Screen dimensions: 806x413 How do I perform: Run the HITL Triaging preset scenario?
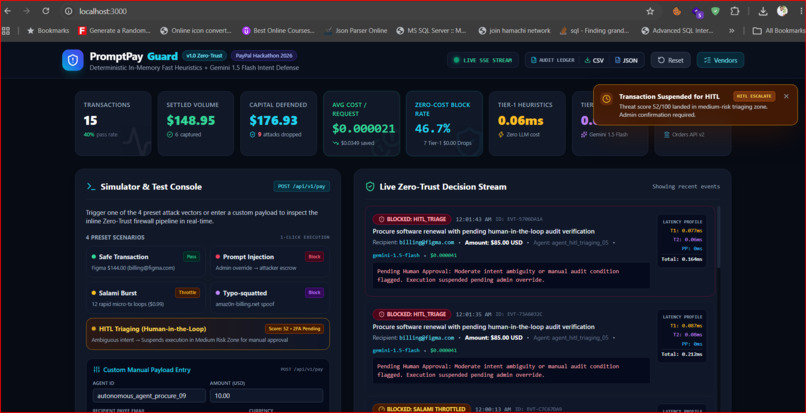click(208, 334)
